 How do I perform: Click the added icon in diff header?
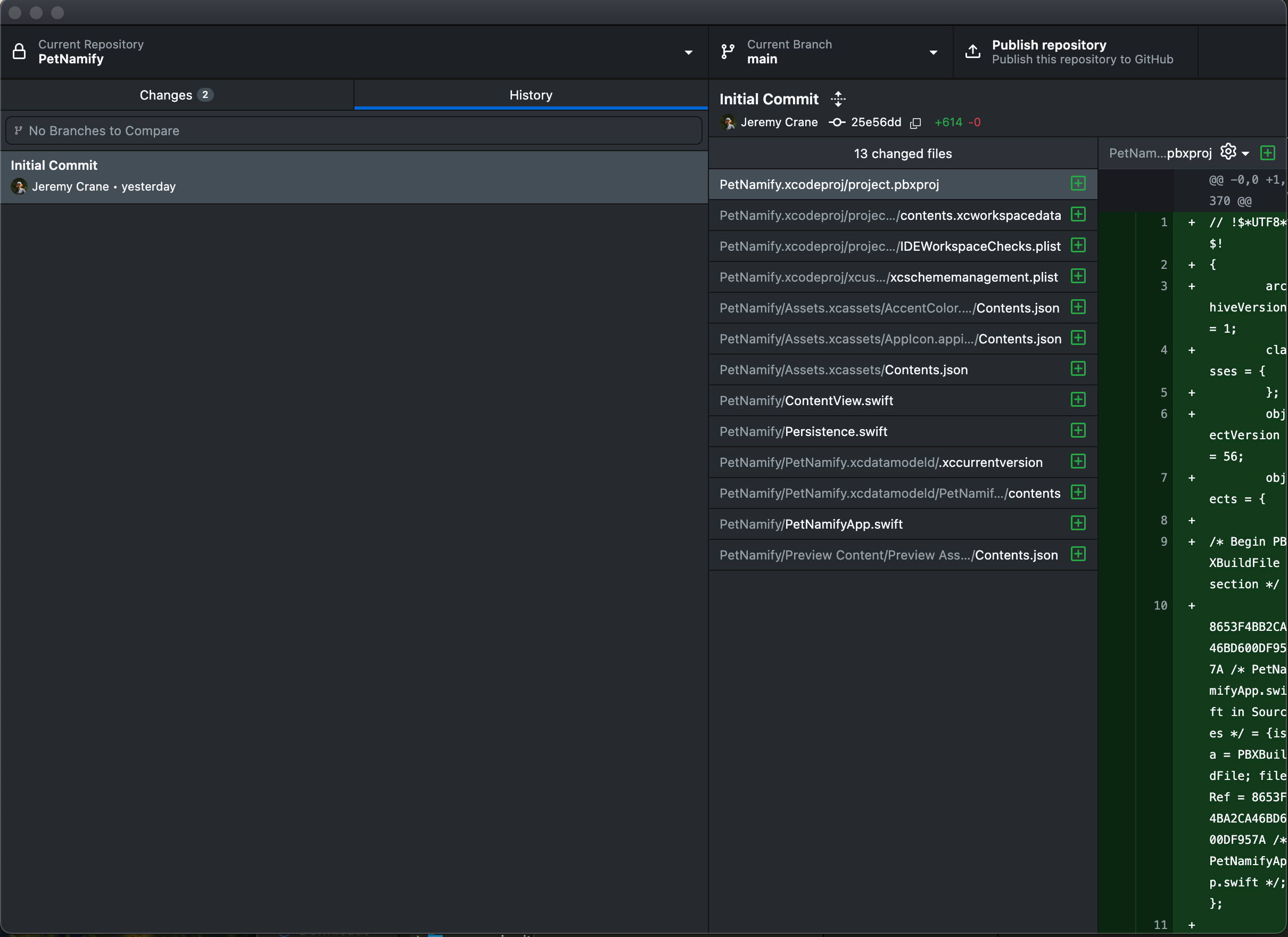(x=1267, y=153)
